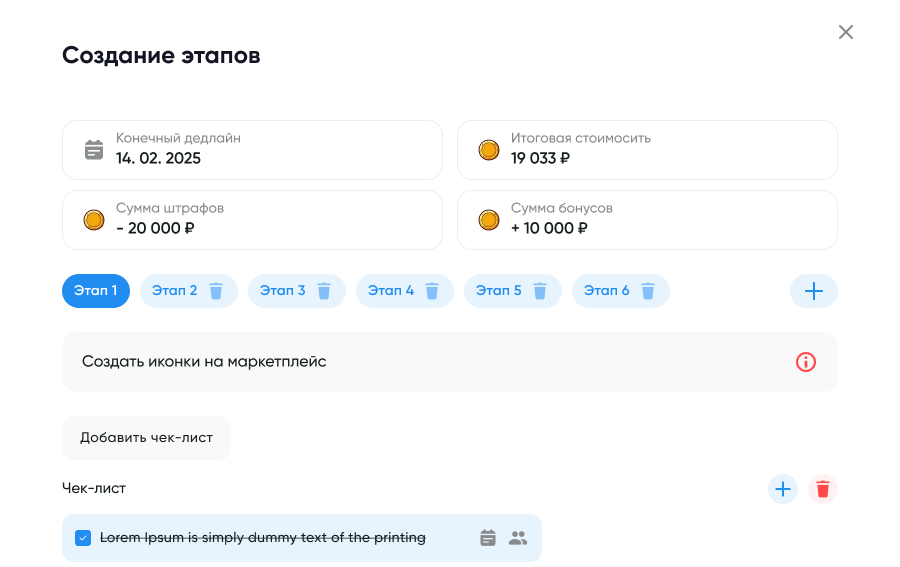Switch to the Этап 2 tab

(x=174, y=291)
